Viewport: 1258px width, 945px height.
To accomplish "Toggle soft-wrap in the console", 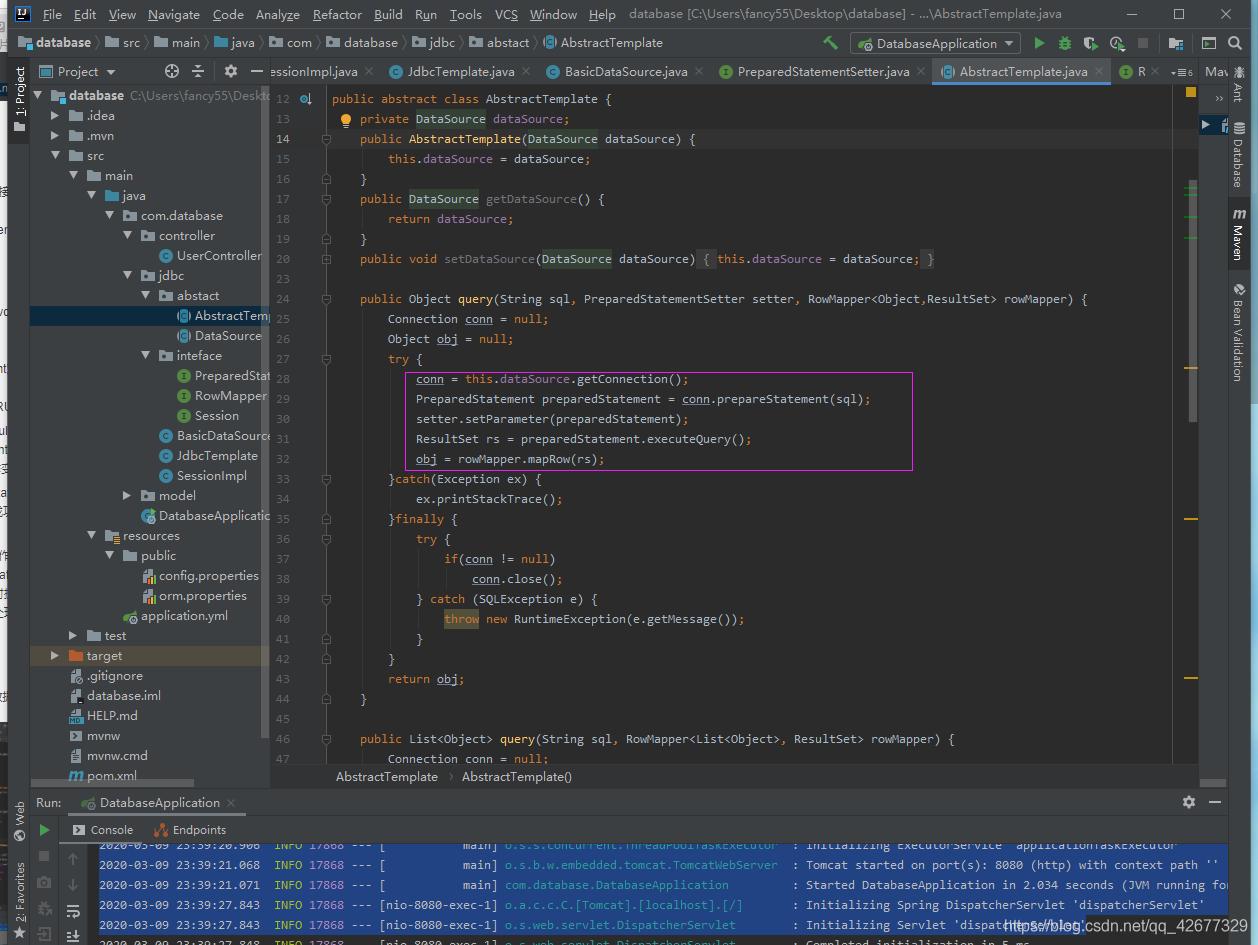I will coord(73,911).
